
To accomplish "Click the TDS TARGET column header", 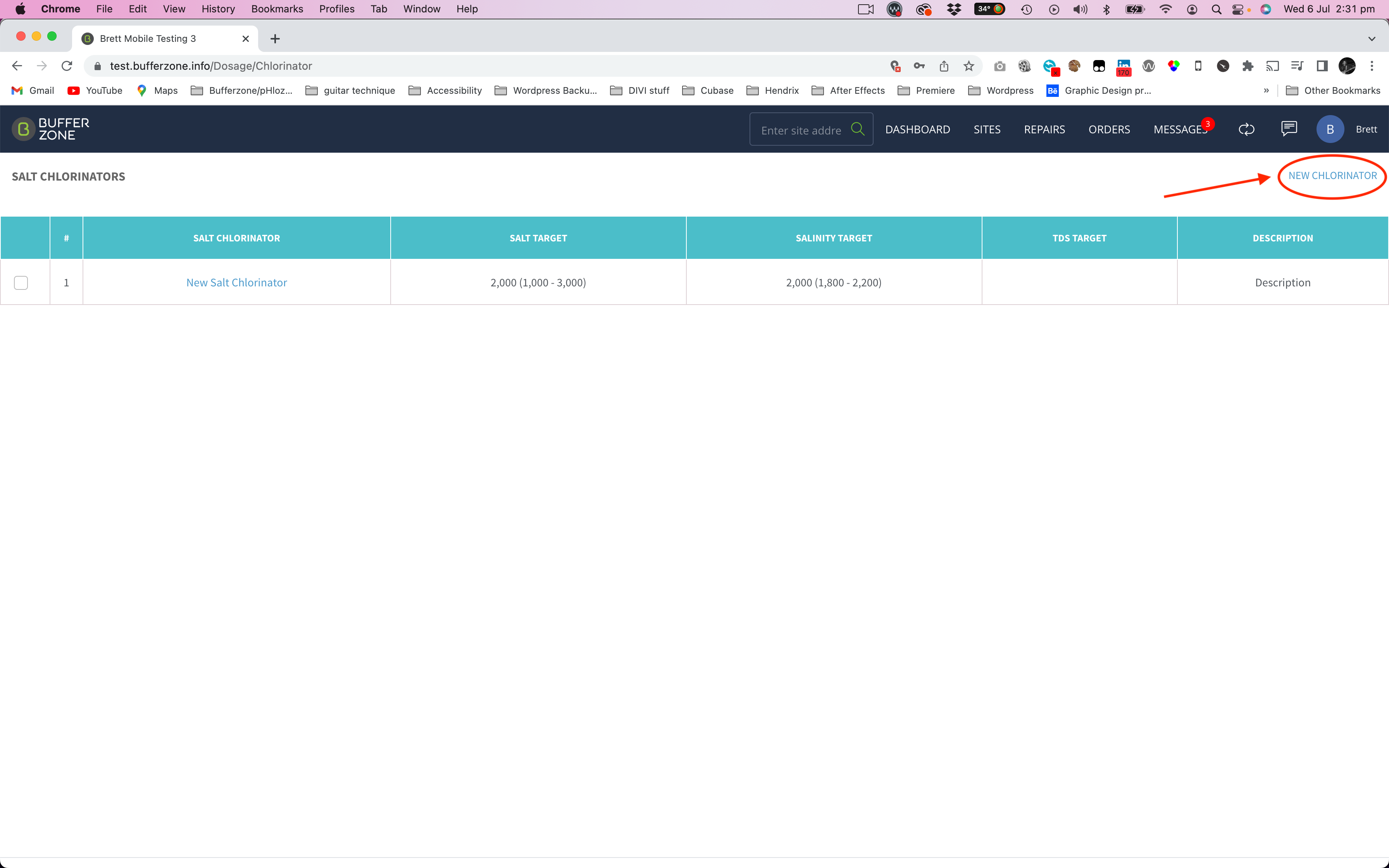I will (x=1080, y=238).
